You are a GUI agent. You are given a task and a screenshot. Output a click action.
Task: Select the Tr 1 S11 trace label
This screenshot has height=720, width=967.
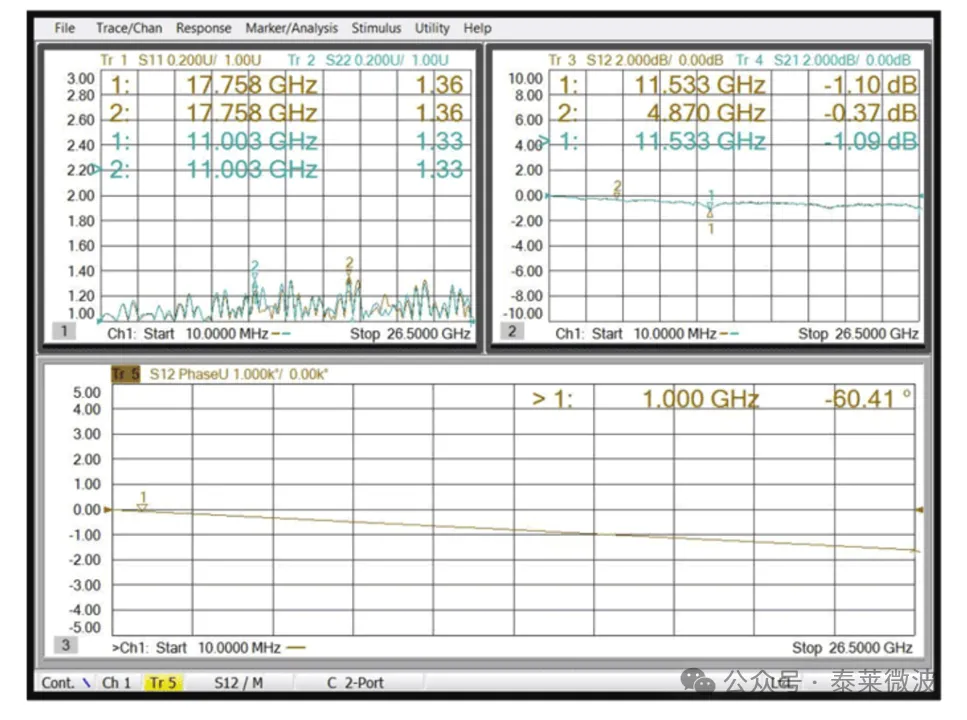146,60
